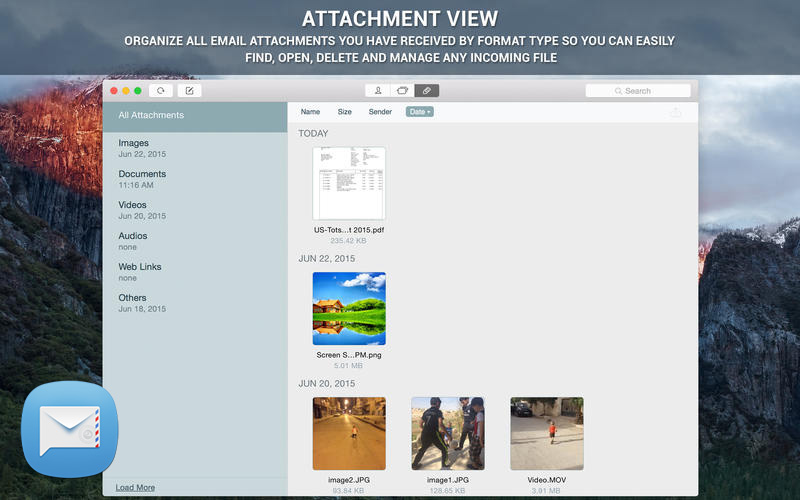Open the Images category
Screen dimensions: 800x500
(x=195, y=148)
